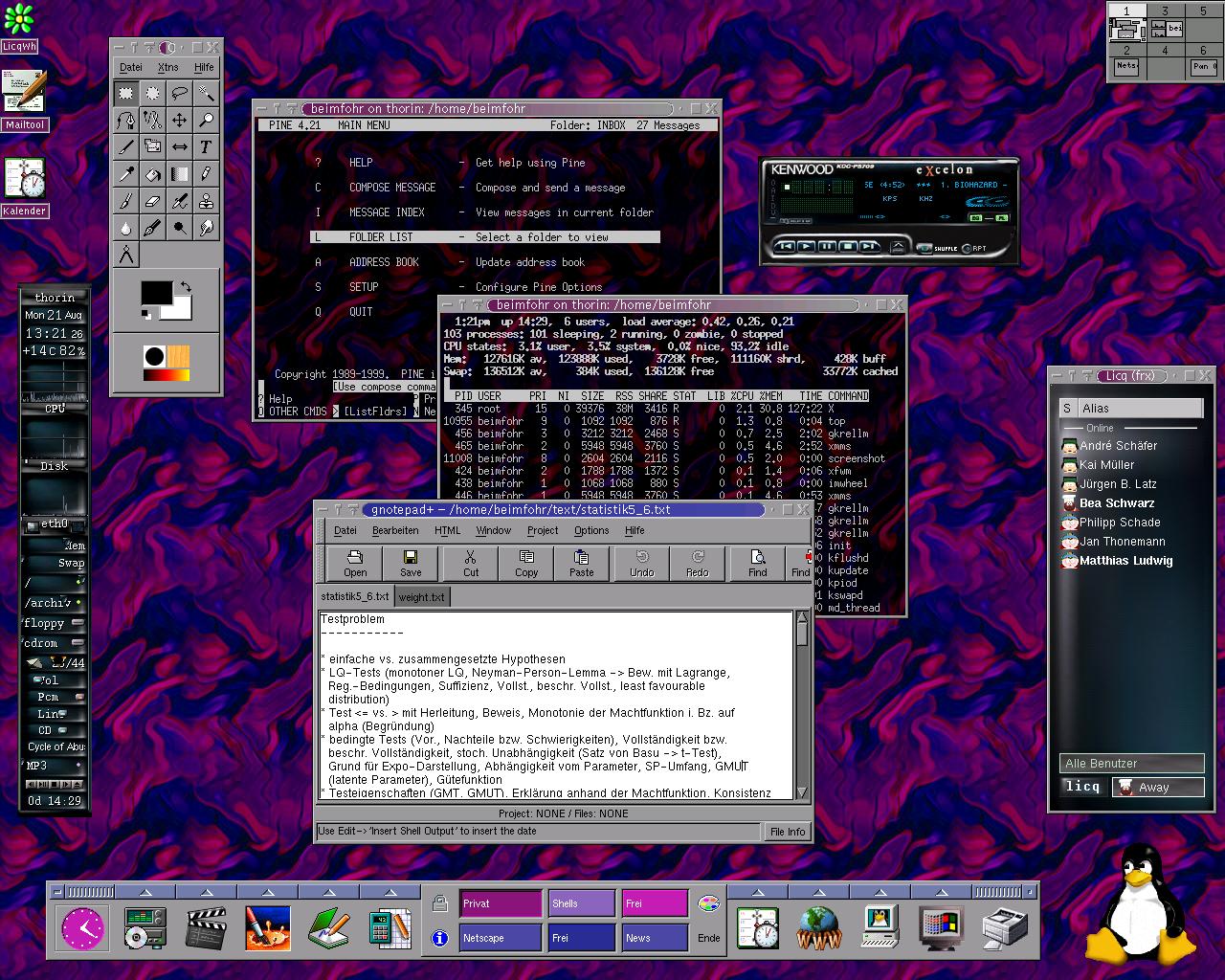Pick the Flip tool with double arrow
The width and height of the screenshot is (1225, 980).
(179, 146)
